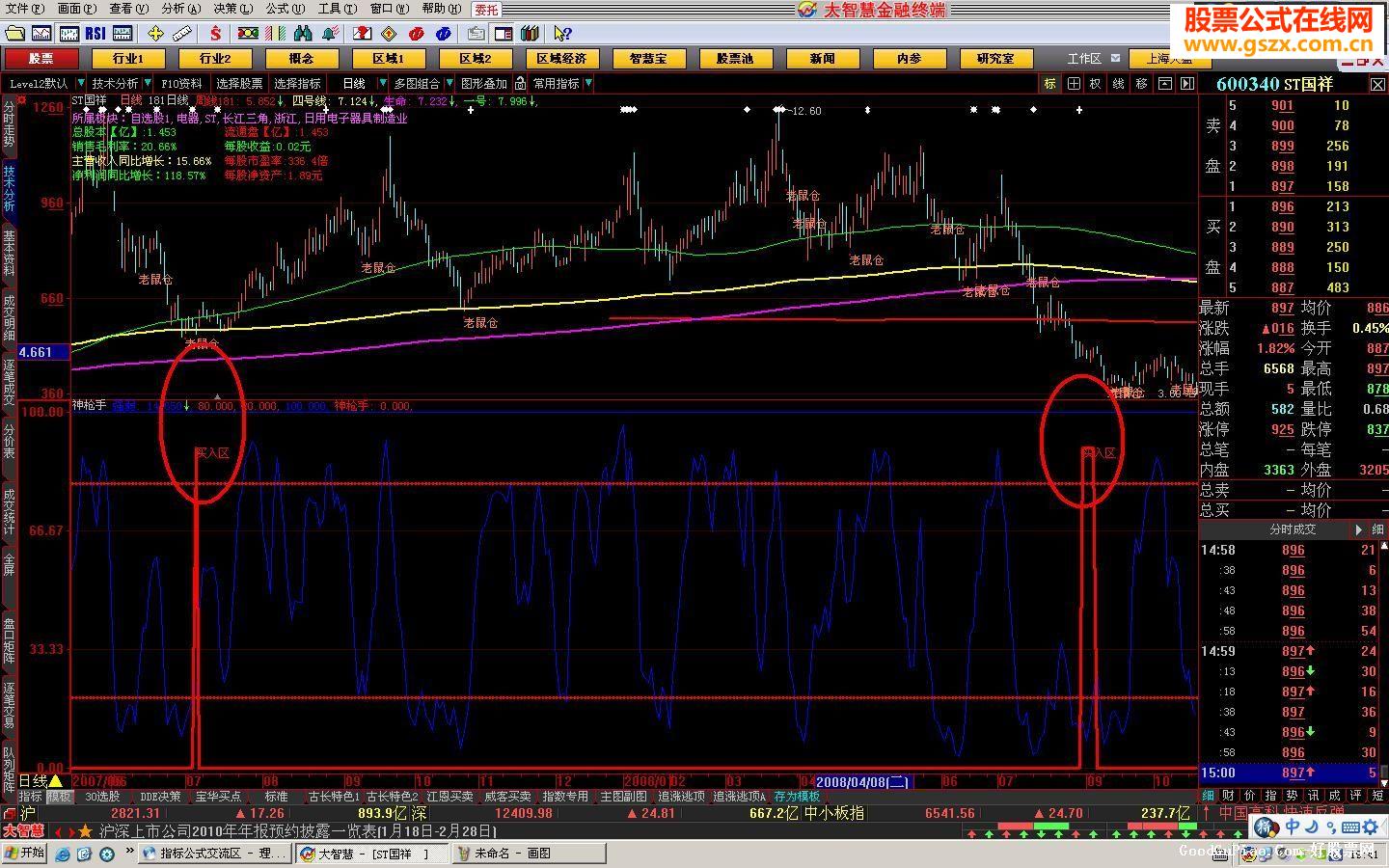The image size is (1389, 868).
Task: Select the ruler measurement tool icon
Action: click(x=182, y=34)
